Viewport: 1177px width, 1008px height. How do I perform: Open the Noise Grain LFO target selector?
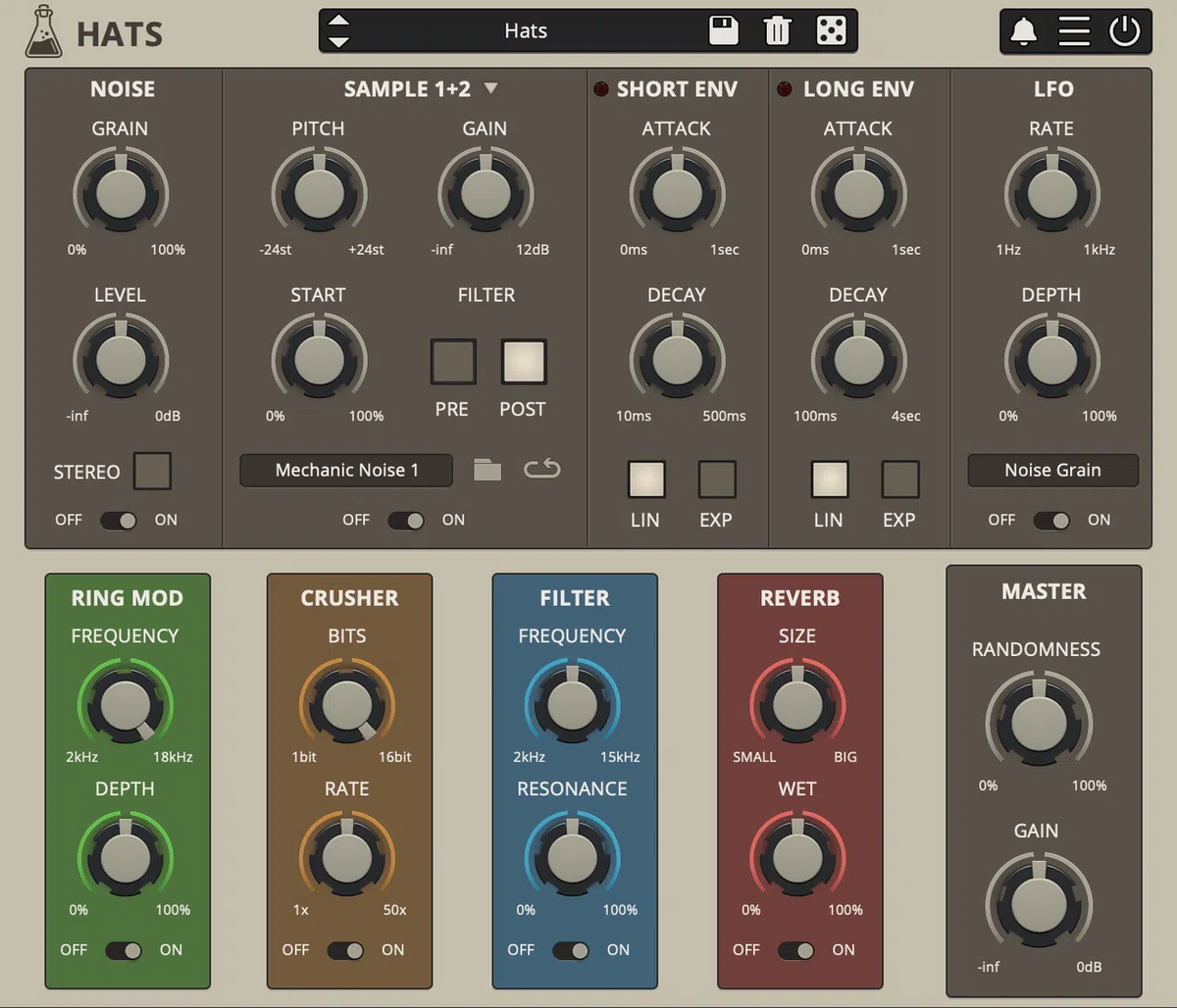tap(1052, 470)
